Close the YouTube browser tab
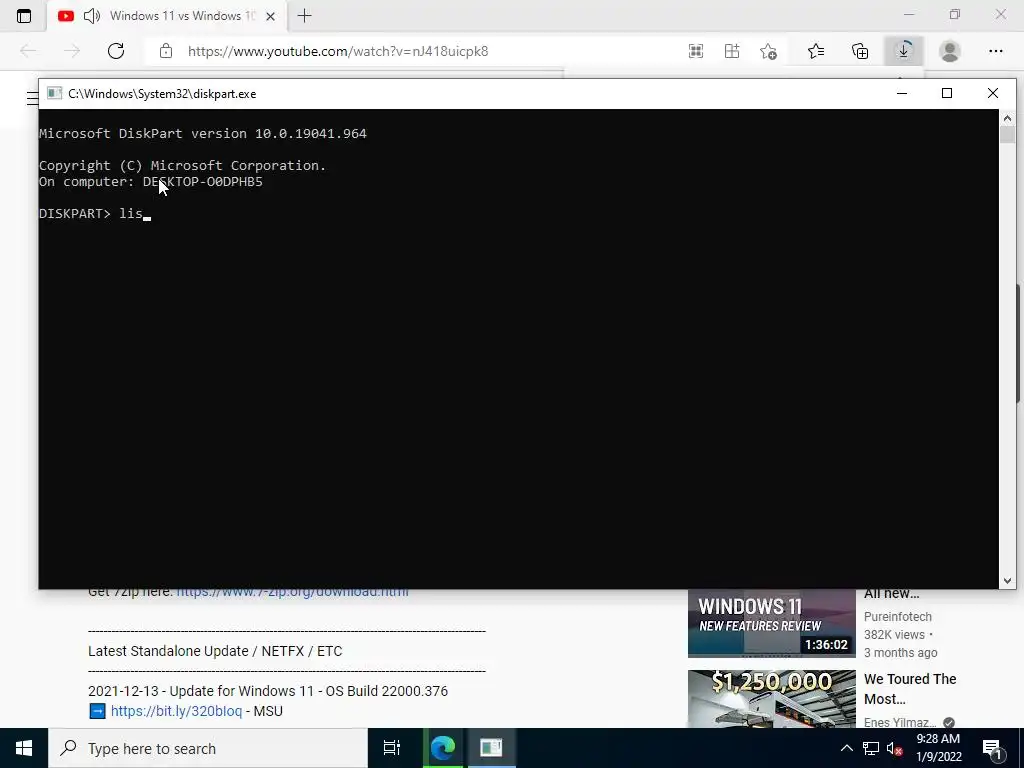This screenshot has width=1024, height=768. tap(270, 16)
